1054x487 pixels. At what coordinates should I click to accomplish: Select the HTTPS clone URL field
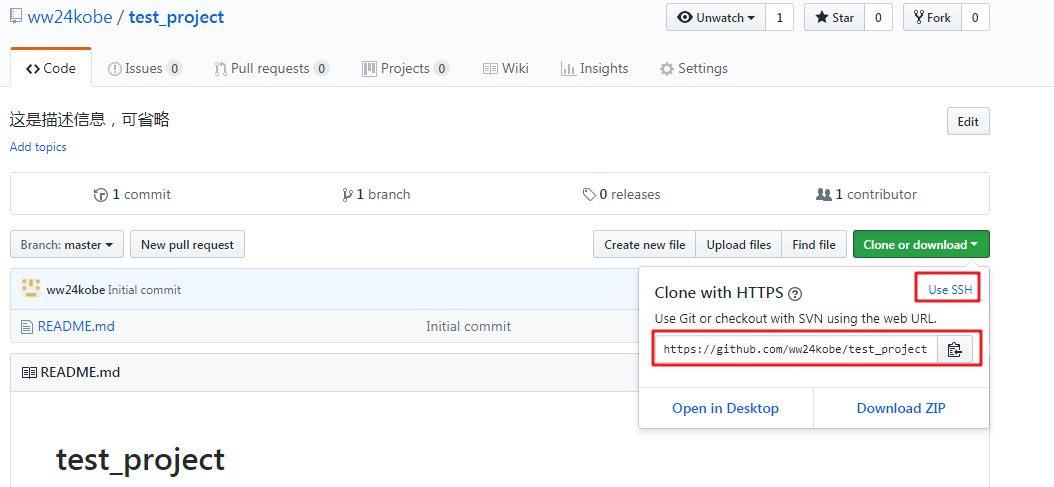click(796, 349)
